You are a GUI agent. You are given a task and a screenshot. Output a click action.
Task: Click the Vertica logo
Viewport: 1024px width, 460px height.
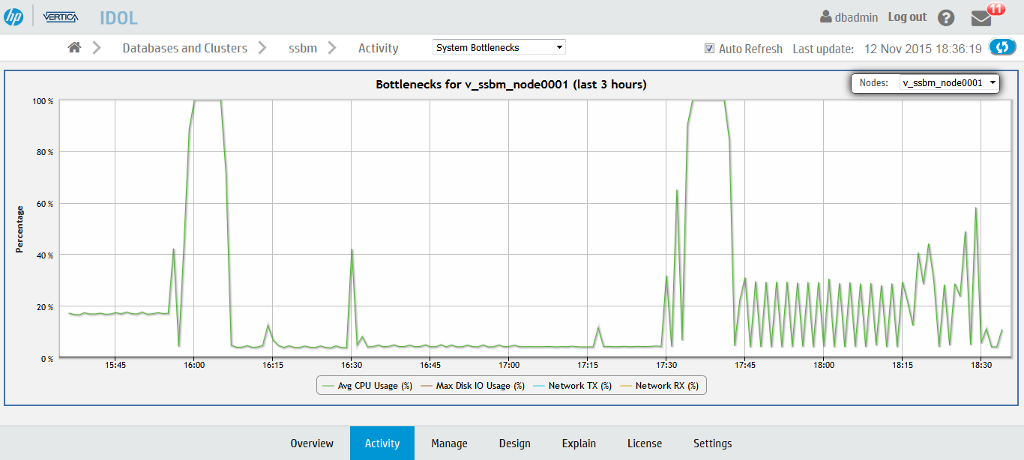(x=63, y=16)
